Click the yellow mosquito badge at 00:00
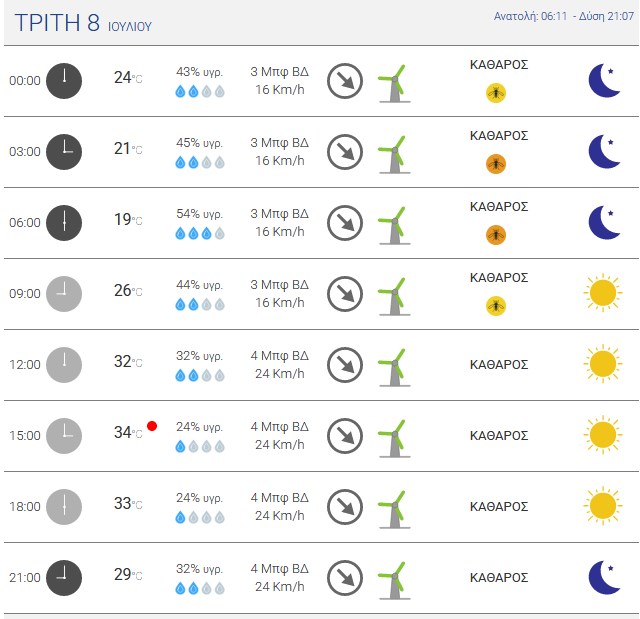Image resolution: width=640 pixels, height=619 pixels. click(x=496, y=93)
